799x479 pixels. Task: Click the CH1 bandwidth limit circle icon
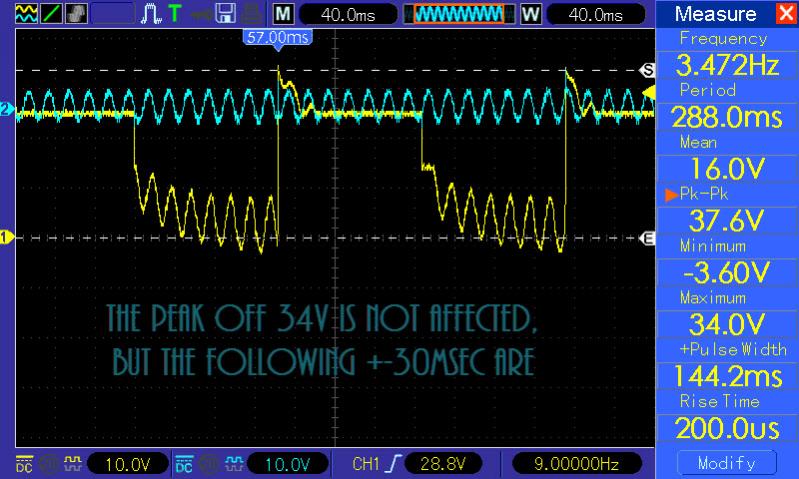click(x=49, y=464)
